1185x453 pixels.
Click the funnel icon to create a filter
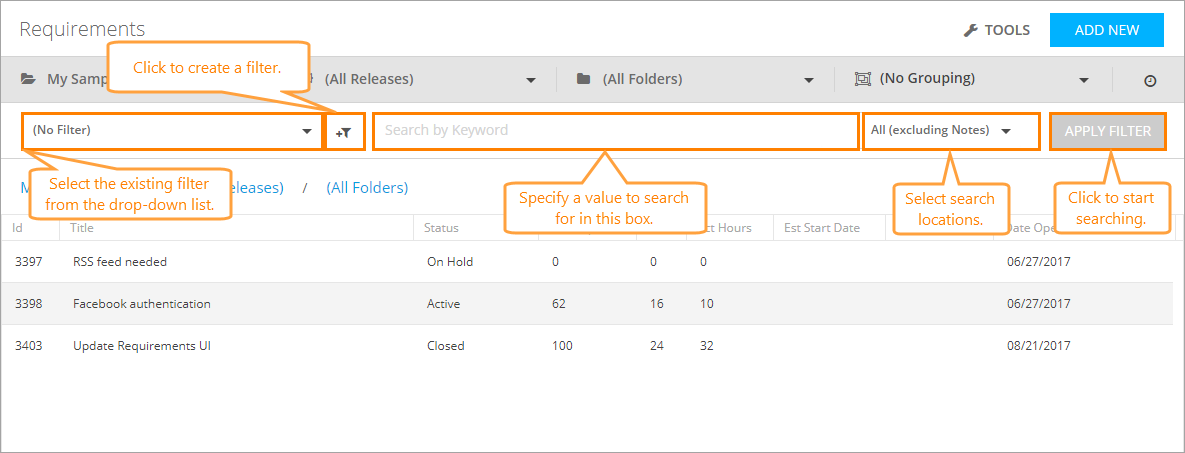344,132
